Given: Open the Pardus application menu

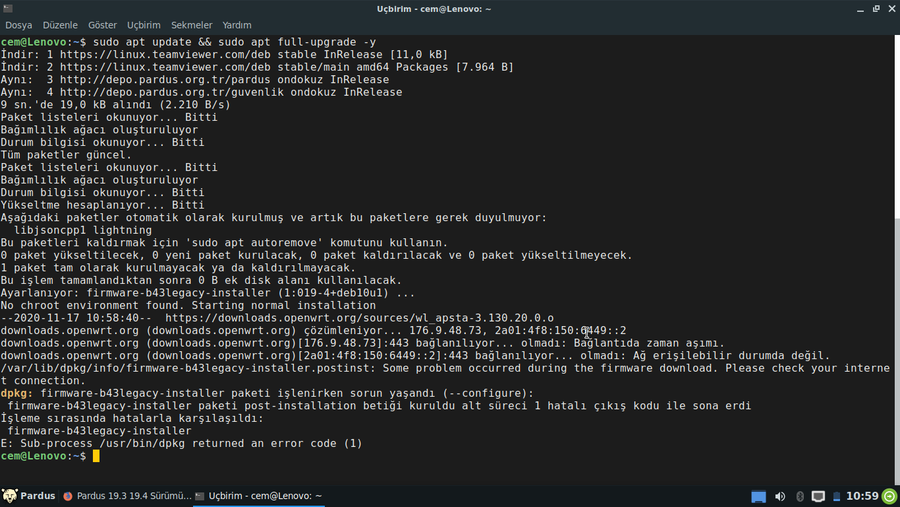Looking at the screenshot, I should point(29,496).
